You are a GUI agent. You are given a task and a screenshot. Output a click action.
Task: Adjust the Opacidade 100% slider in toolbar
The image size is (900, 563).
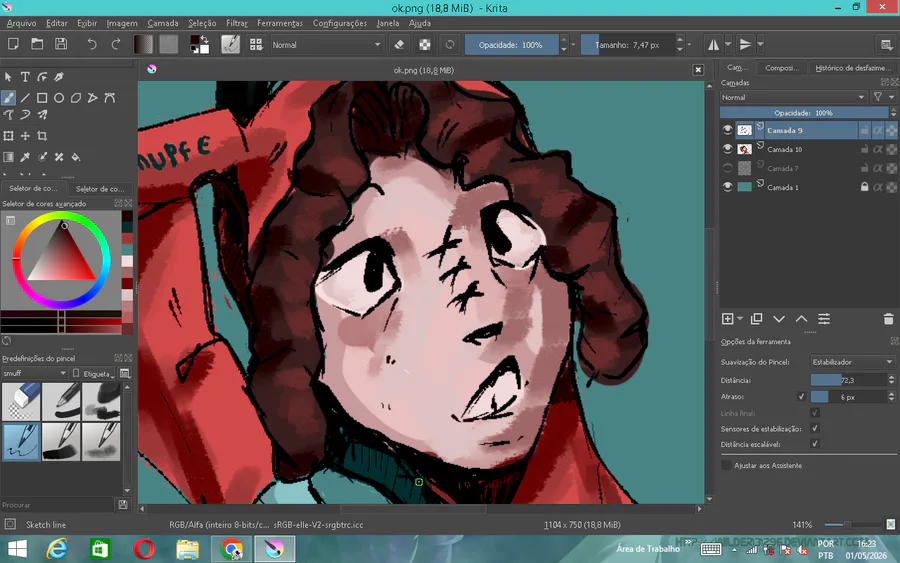pyautogui.click(x=511, y=45)
